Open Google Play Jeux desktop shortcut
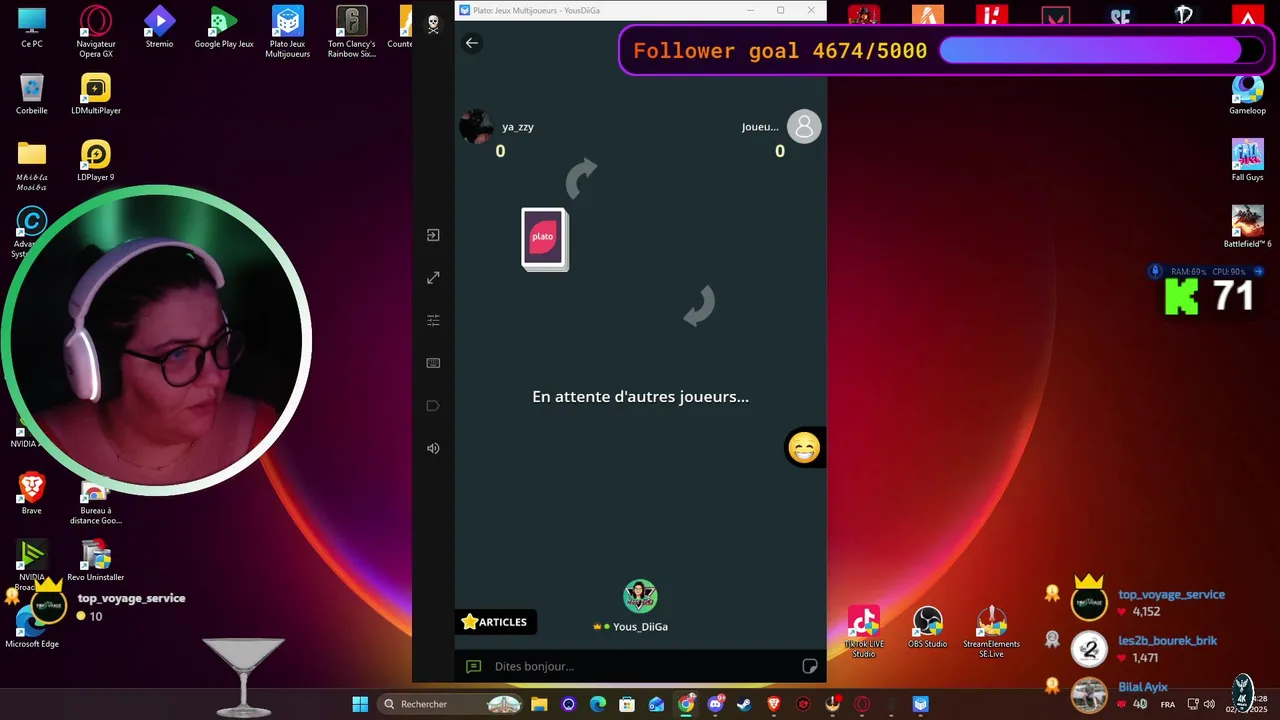This screenshot has width=1280, height=720. coord(224,28)
